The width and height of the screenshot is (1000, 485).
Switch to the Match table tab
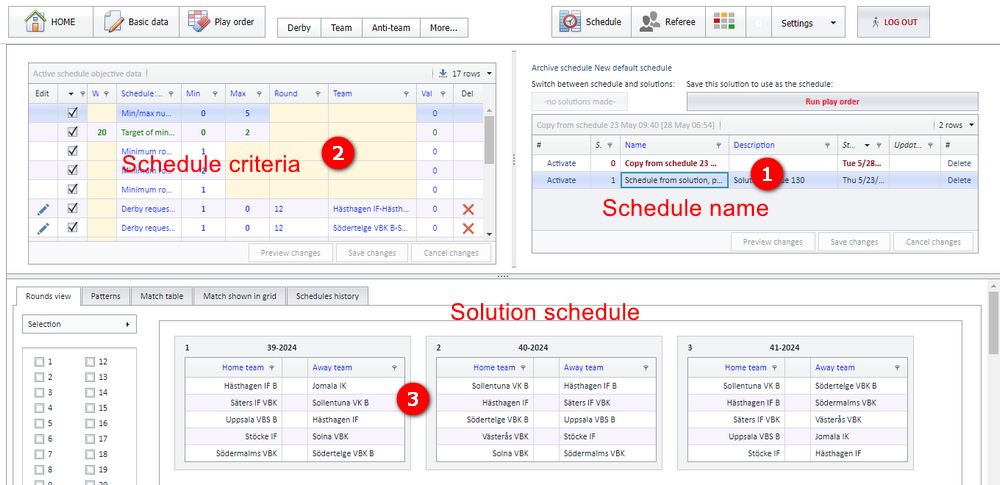click(162, 296)
